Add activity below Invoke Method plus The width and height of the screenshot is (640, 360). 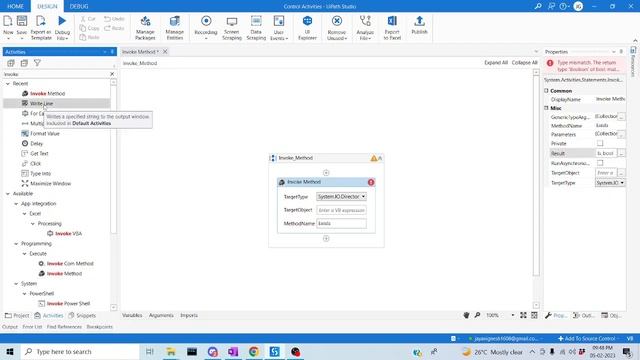click(326, 238)
